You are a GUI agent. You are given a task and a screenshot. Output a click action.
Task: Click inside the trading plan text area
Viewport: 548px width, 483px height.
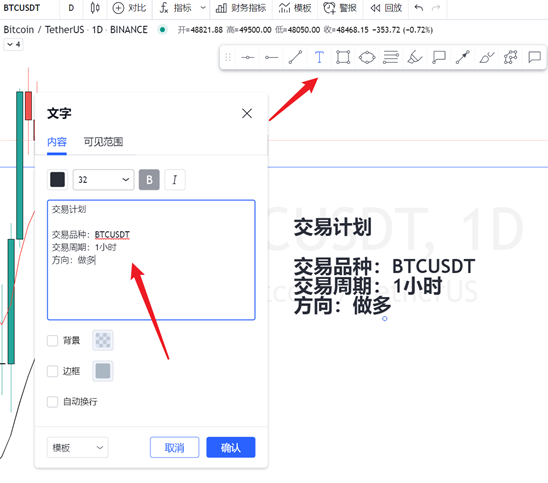(x=151, y=260)
